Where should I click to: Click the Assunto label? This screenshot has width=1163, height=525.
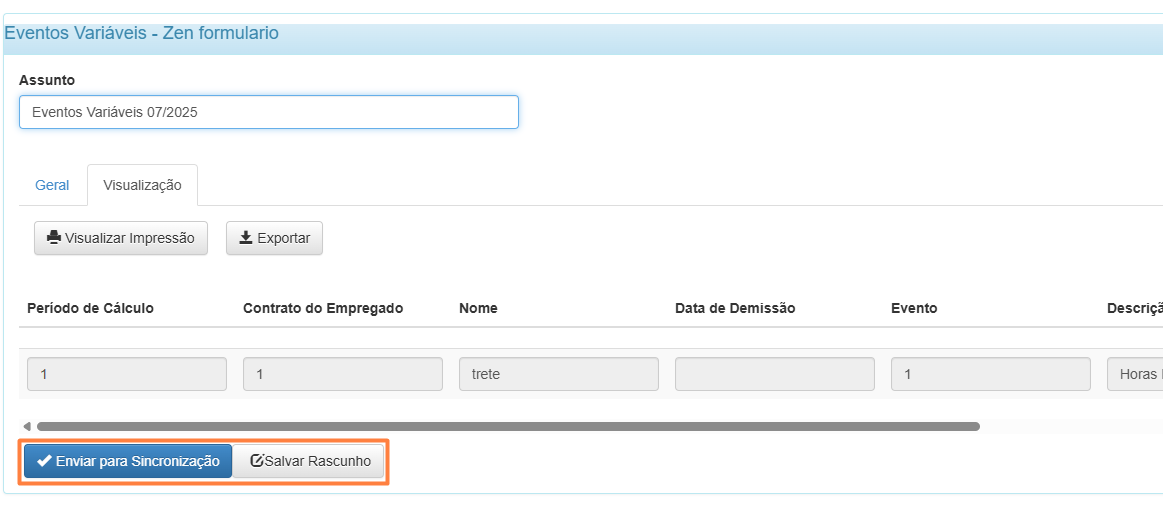point(47,80)
